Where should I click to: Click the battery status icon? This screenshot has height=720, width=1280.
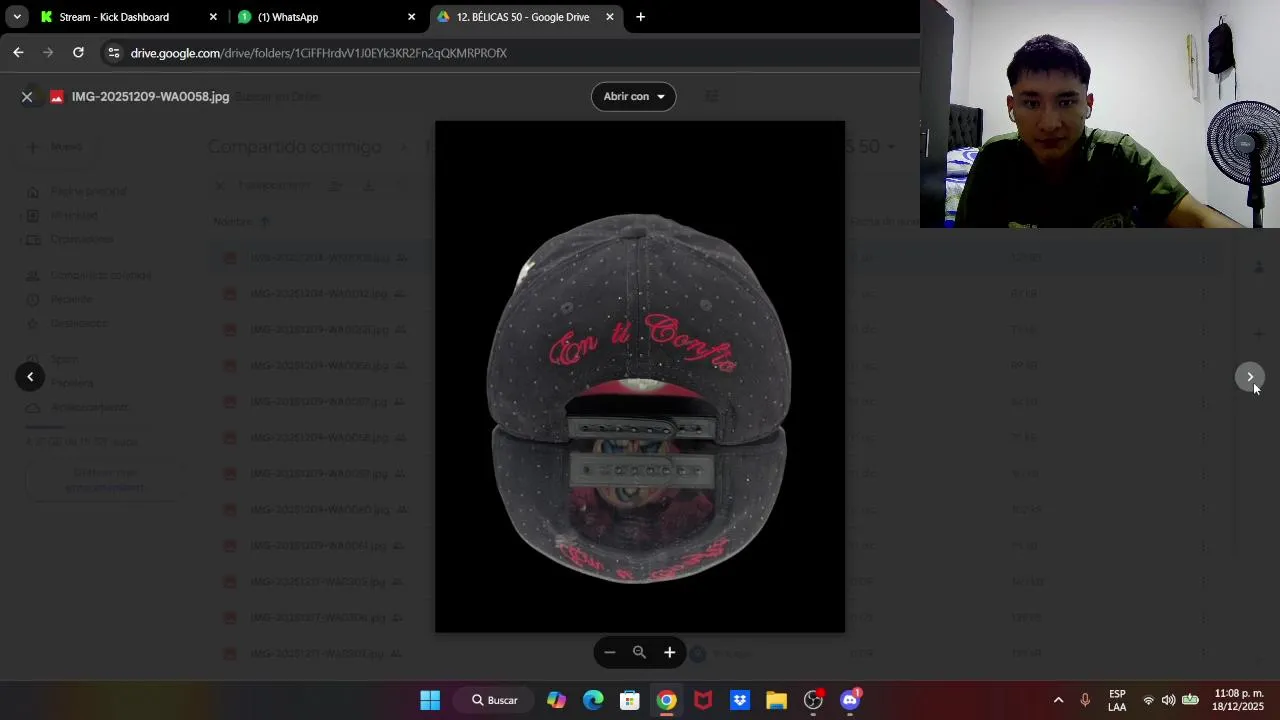tap(1190, 700)
